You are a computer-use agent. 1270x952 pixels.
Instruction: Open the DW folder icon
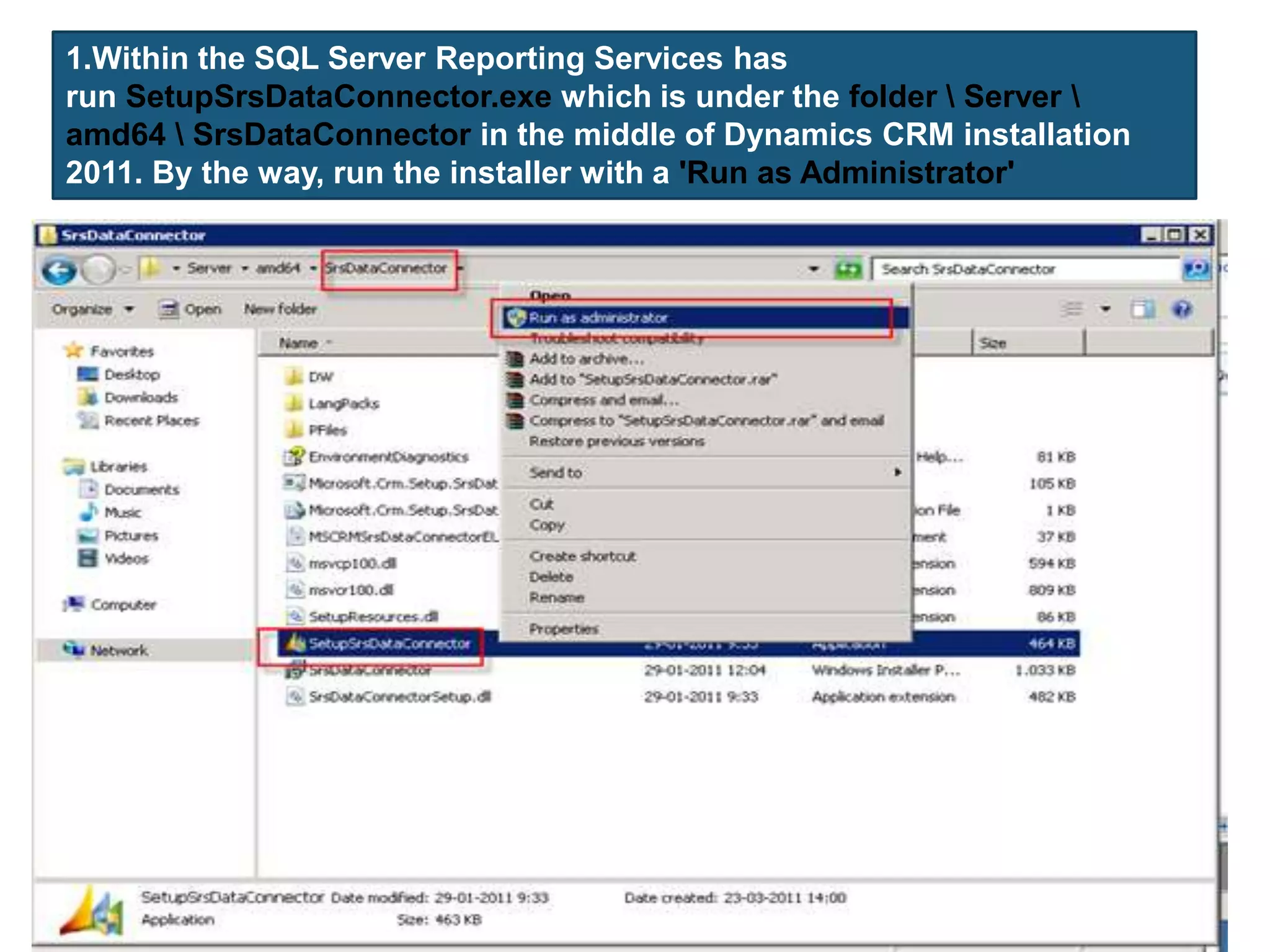tap(294, 376)
